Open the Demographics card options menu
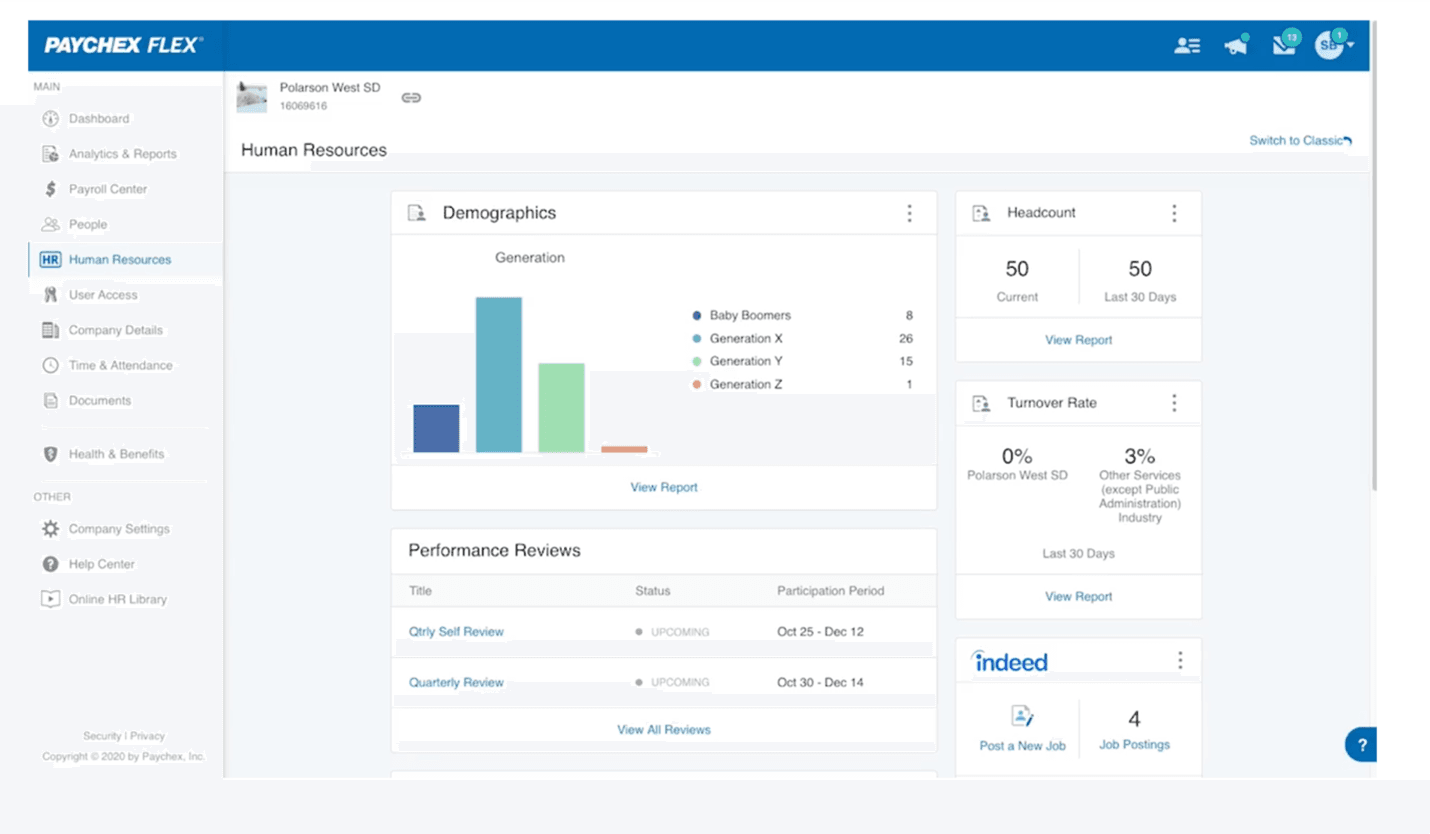The width and height of the screenshot is (1430, 834). (x=909, y=212)
